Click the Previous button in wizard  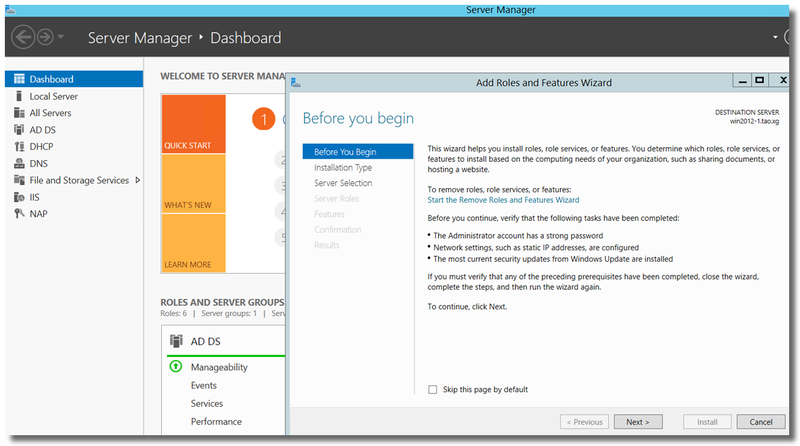tap(584, 422)
